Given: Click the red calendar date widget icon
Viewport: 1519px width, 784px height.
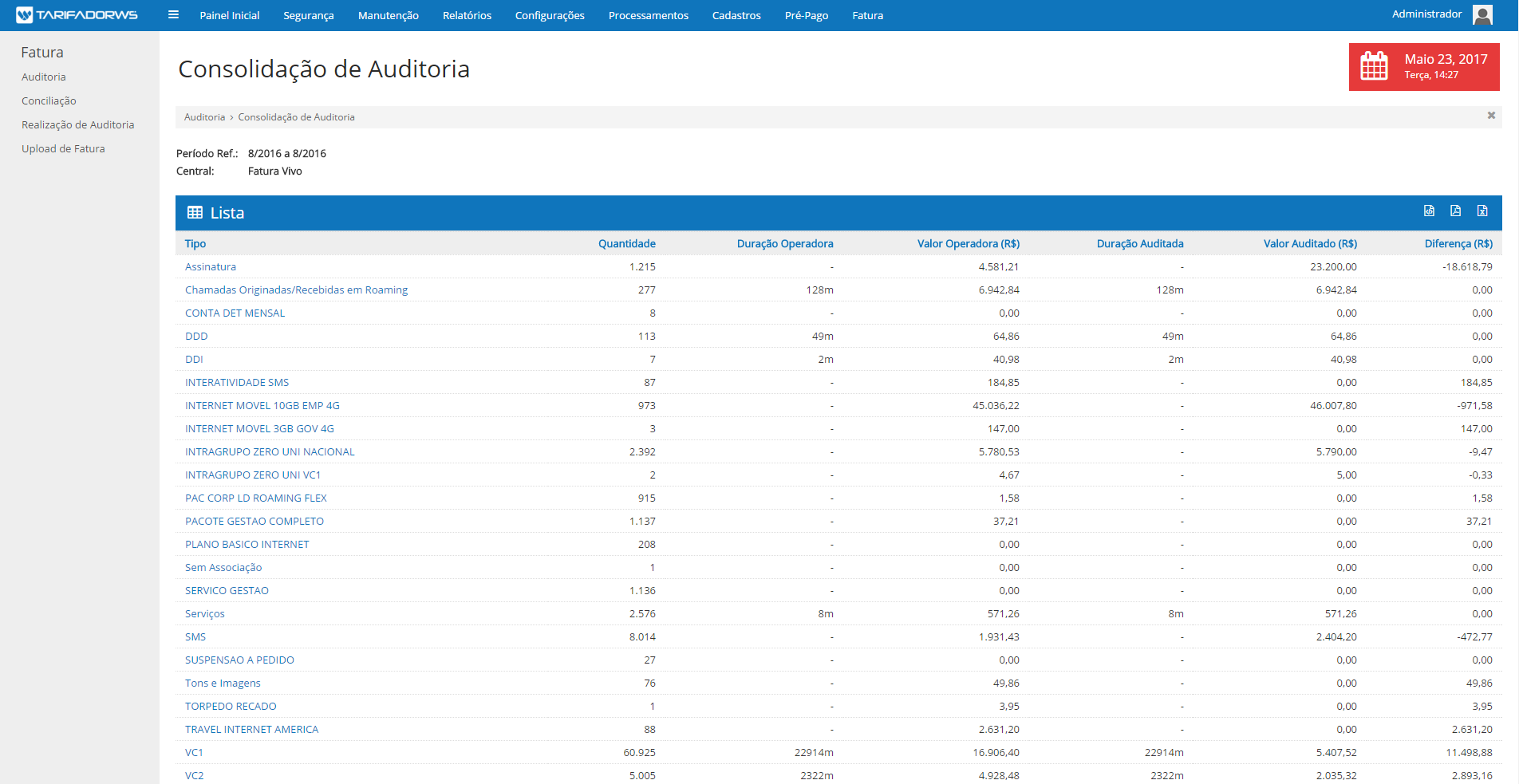Looking at the screenshot, I should (x=1374, y=66).
